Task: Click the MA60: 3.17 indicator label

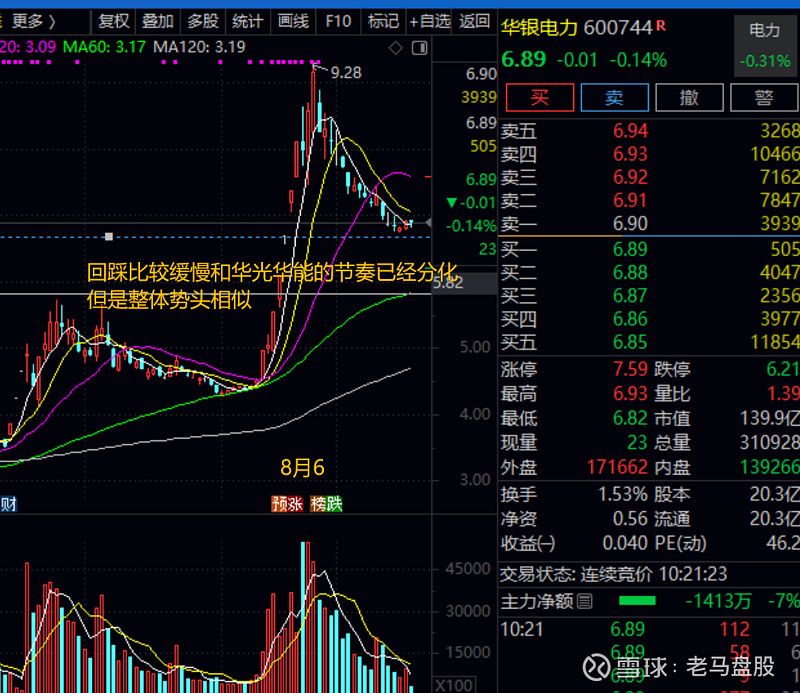Action: pyautogui.click(x=105, y=47)
